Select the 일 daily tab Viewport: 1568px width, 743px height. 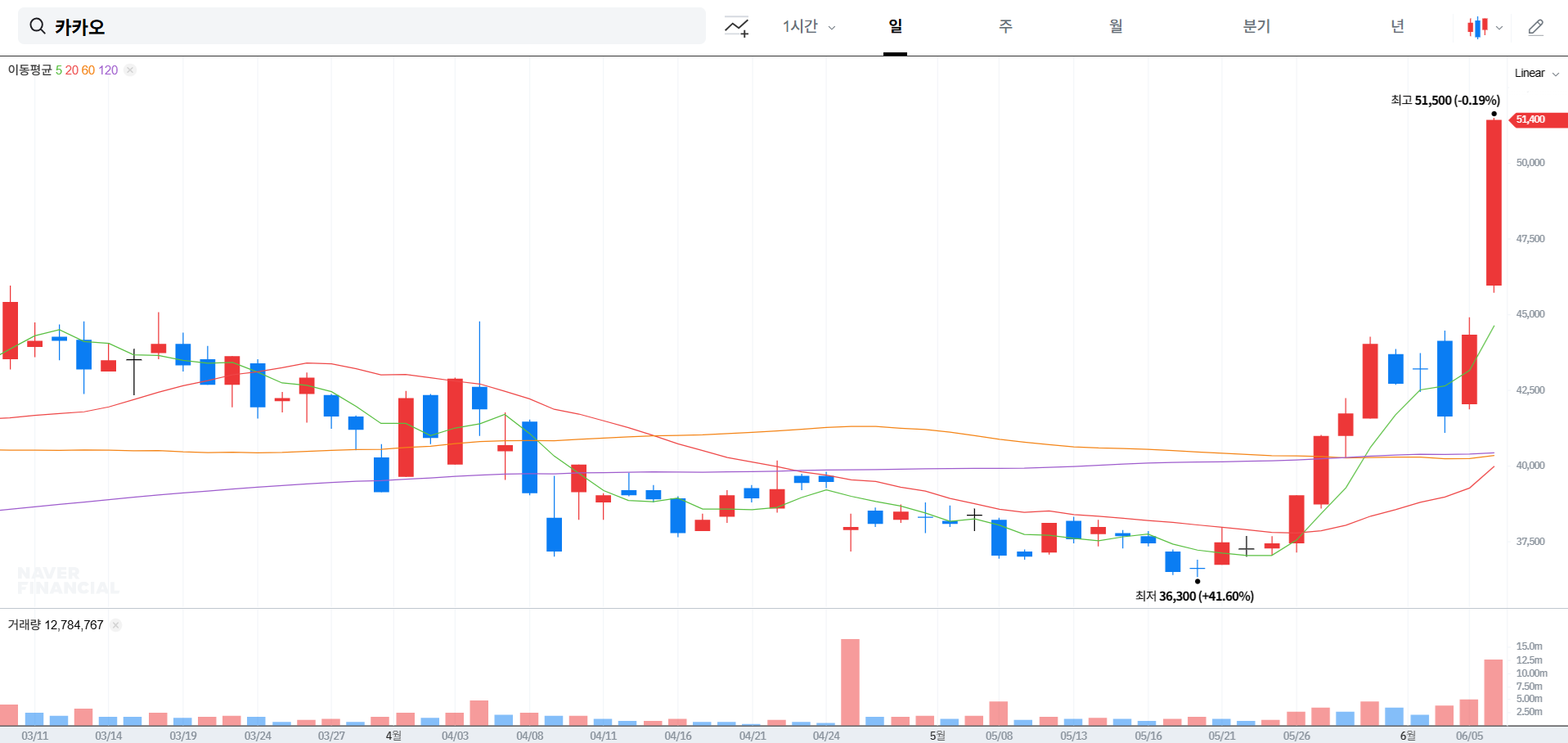896,26
